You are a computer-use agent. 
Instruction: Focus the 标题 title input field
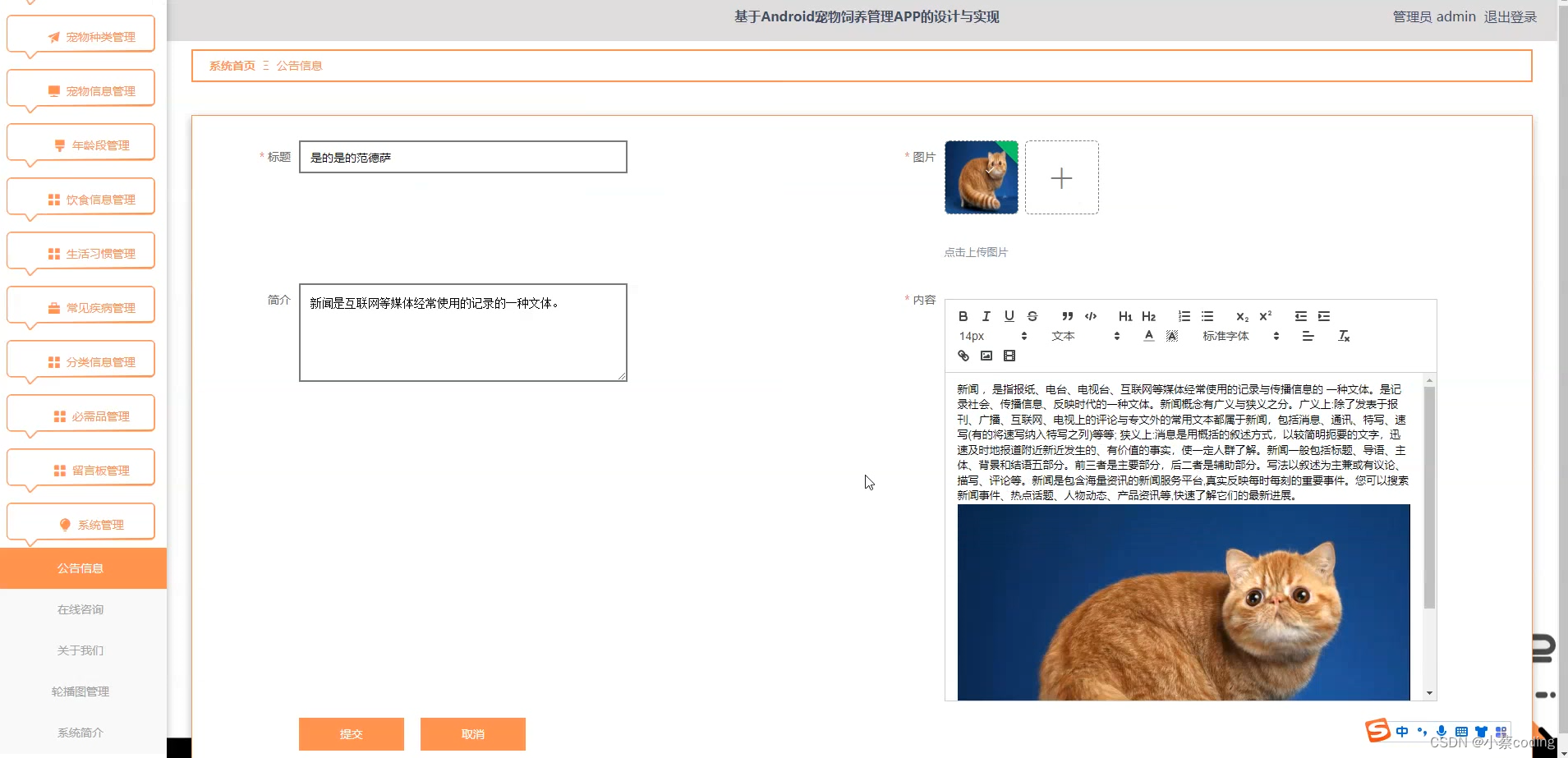[x=463, y=157]
